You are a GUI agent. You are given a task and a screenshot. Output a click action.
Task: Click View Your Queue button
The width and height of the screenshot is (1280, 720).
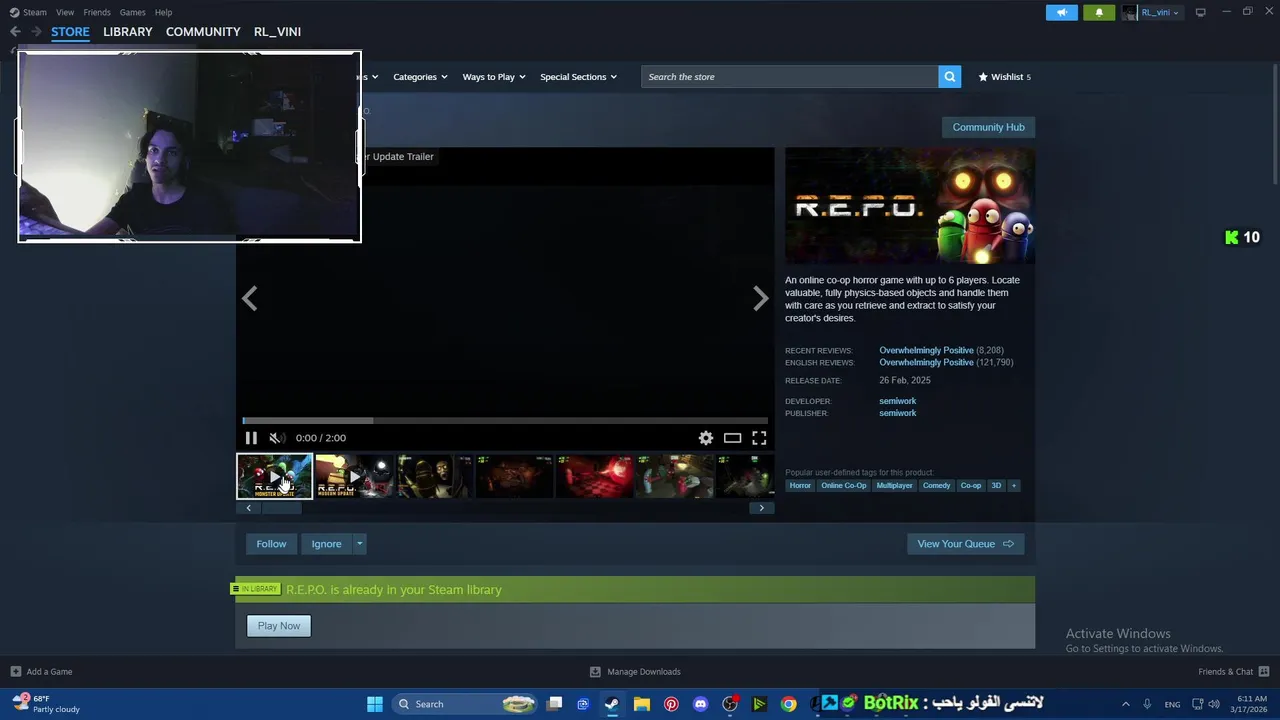pyautogui.click(x=965, y=544)
